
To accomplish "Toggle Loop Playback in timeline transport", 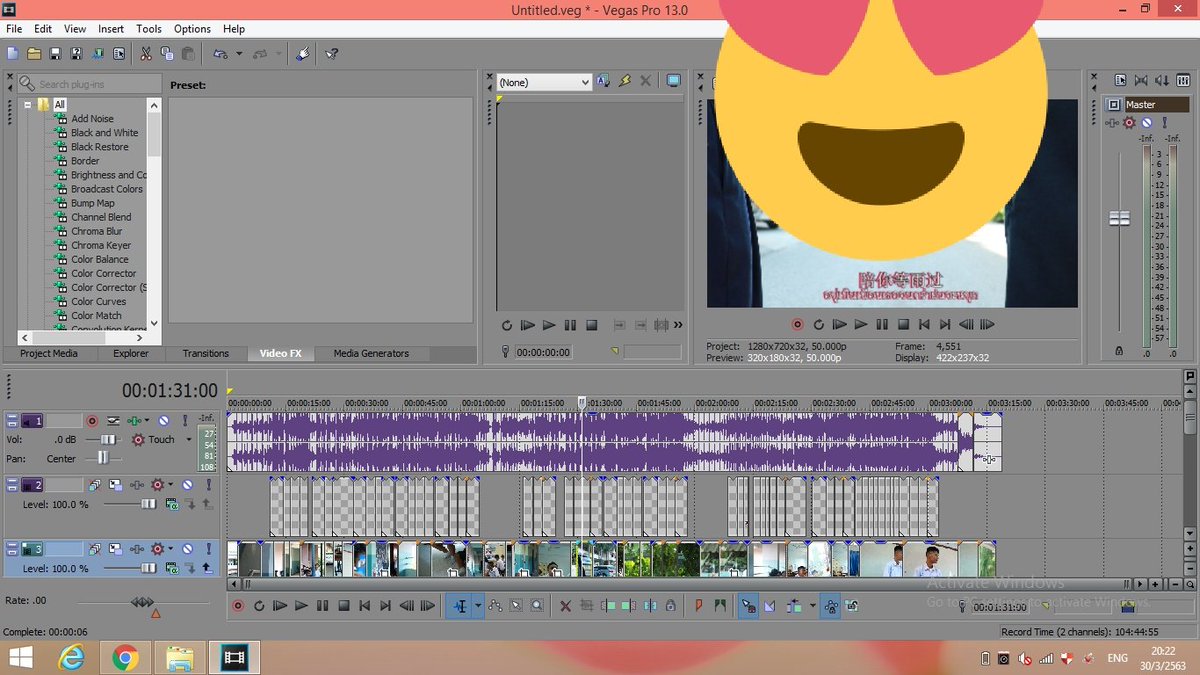I will point(259,606).
